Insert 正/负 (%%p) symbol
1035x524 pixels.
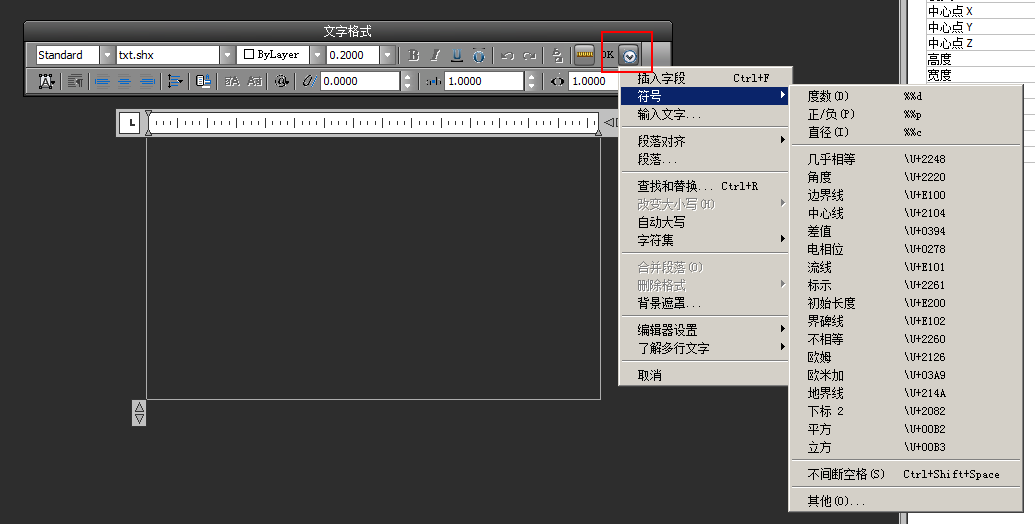(x=906, y=114)
